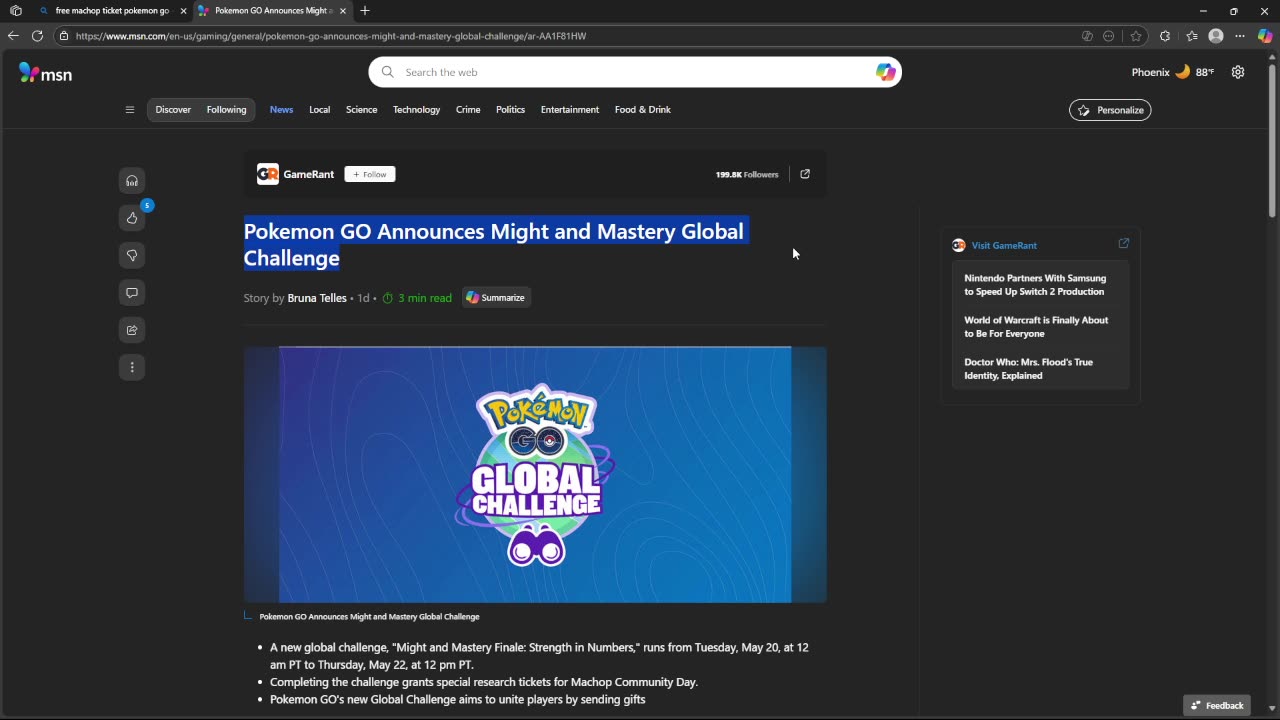Follow GameRant with Follow button

[370, 174]
